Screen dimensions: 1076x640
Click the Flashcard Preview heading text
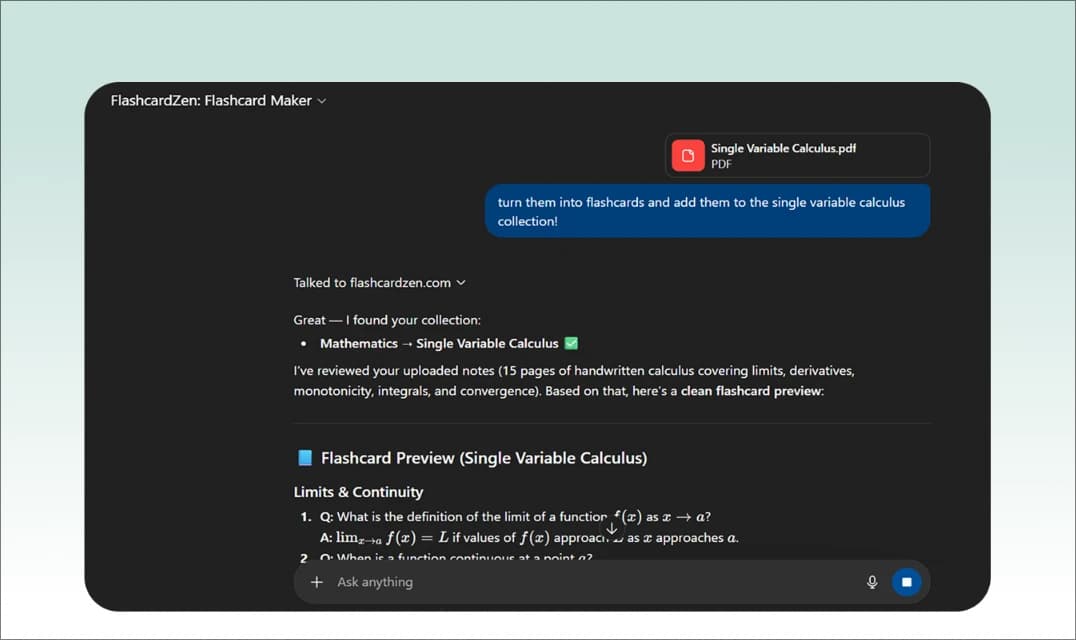tap(484, 457)
